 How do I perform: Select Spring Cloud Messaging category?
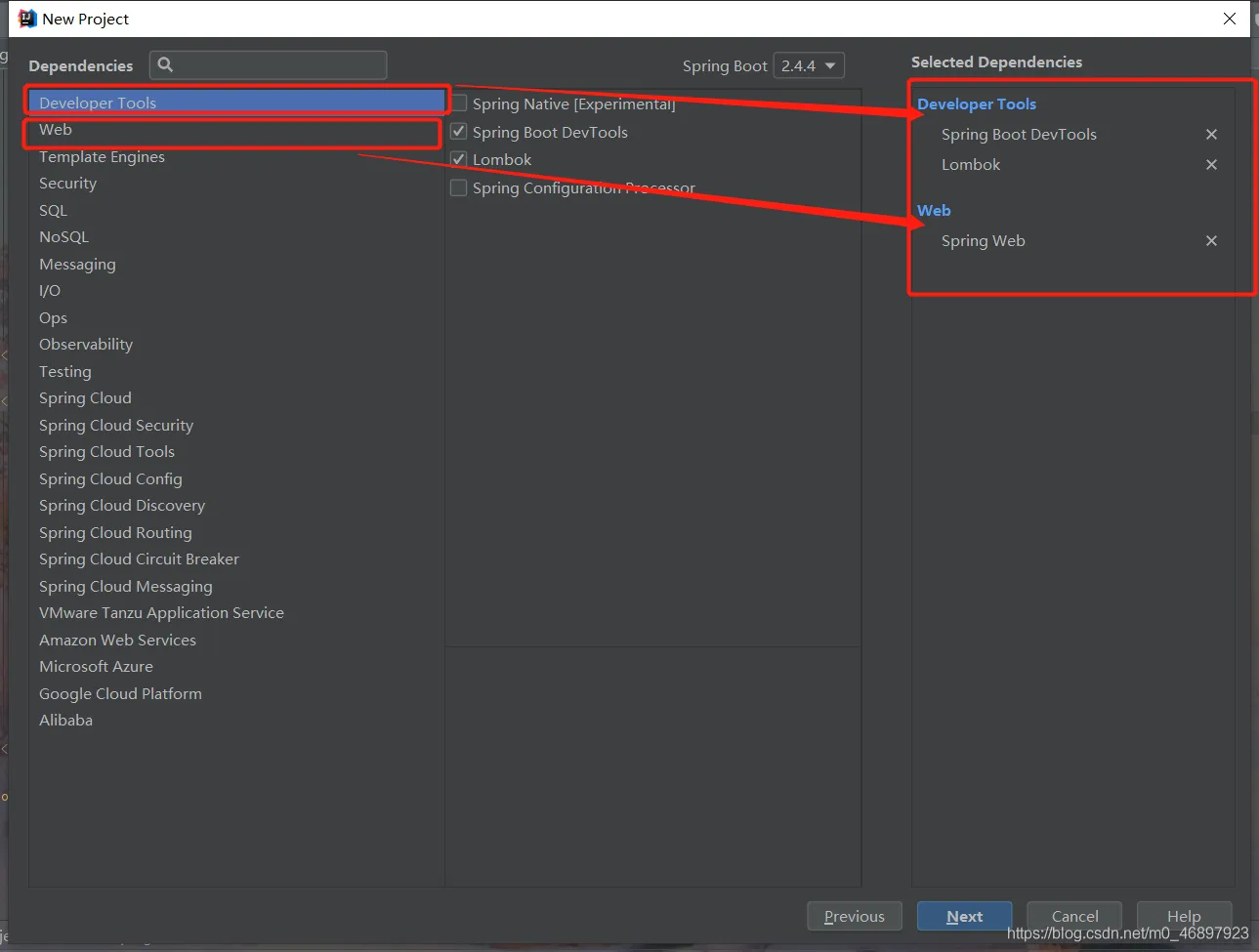click(236, 586)
